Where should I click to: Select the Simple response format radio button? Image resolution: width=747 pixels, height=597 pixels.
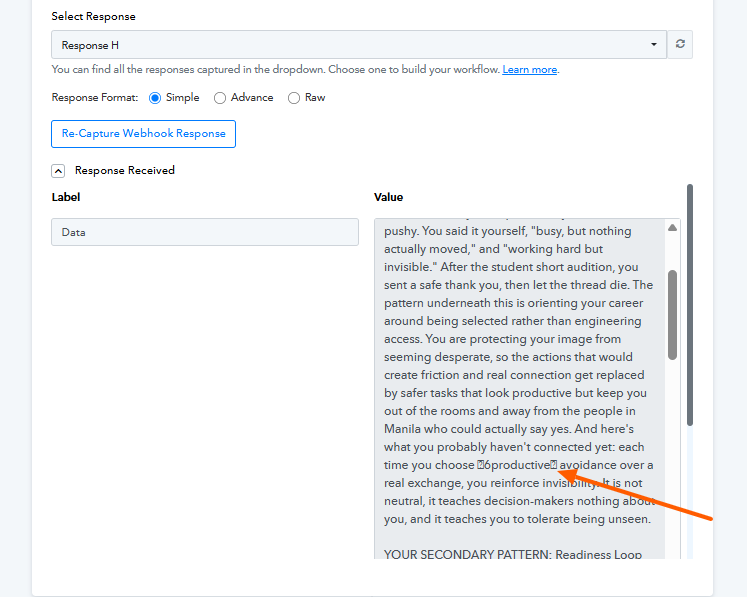155,98
